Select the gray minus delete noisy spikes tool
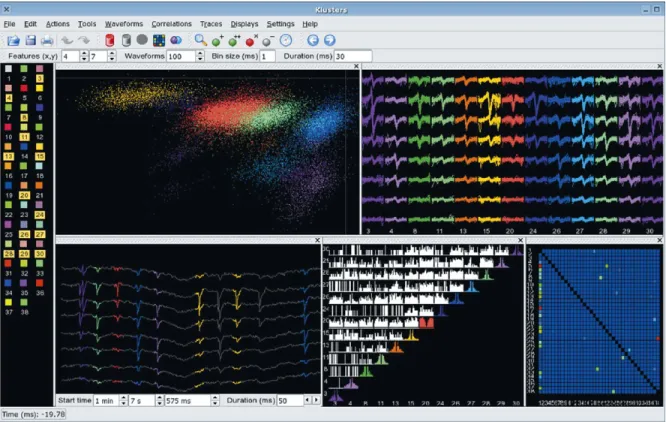This screenshot has width=666, height=422. (268, 40)
